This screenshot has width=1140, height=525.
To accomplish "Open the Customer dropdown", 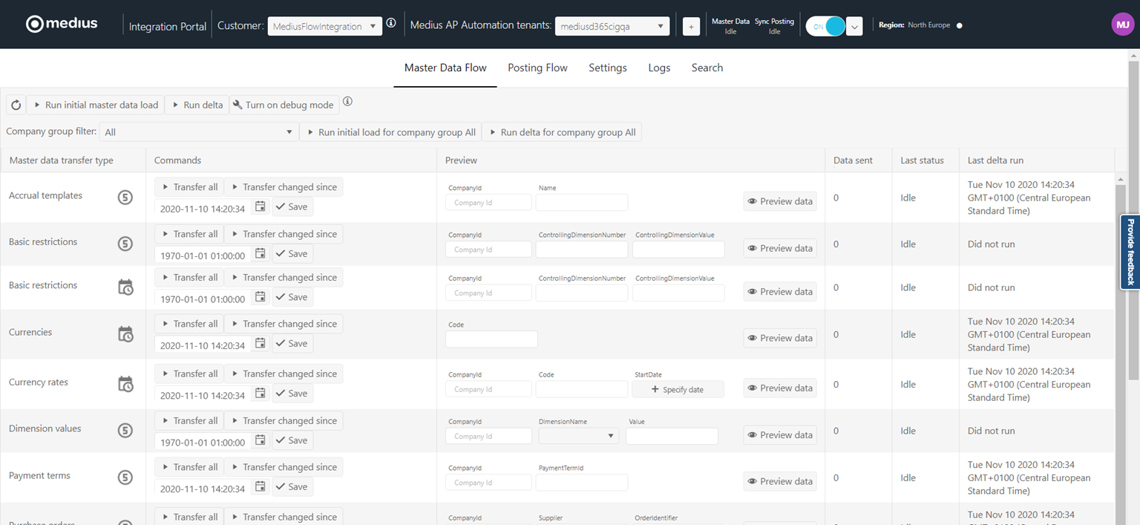I will coord(325,27).
